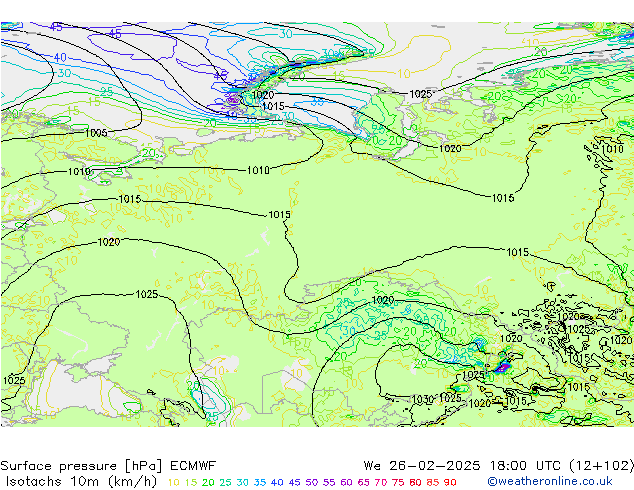
Task: Click the "We 26-02-2025 18:00 UTC" date text
Action: pos(462,466)
